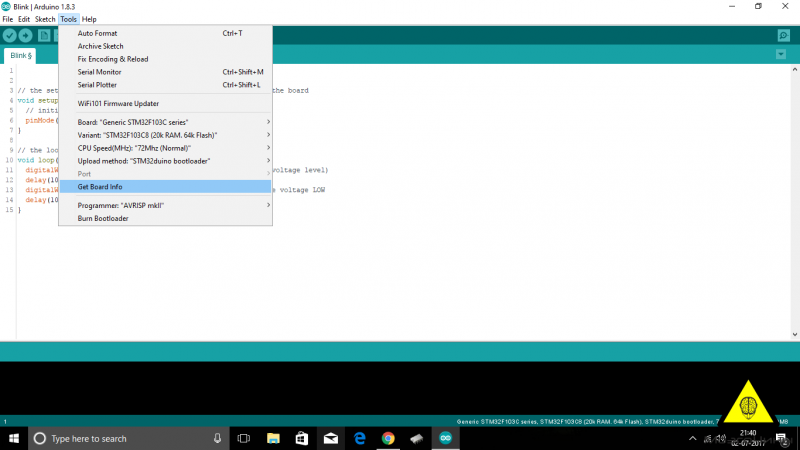
Task: Open Serial Monitor magnifier icon in toolbar
Action: pyautogui.click(x=784, y=35)
